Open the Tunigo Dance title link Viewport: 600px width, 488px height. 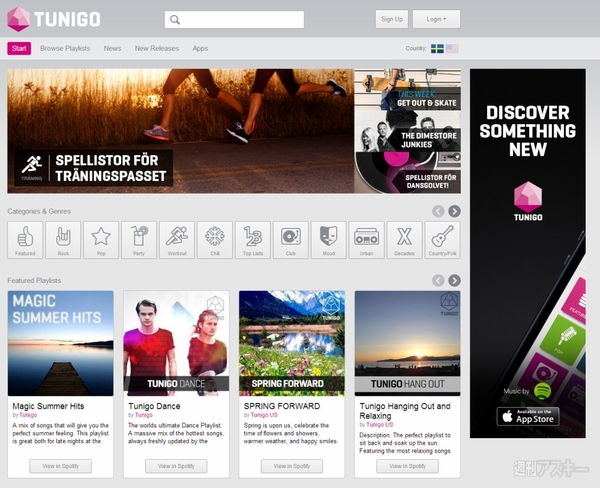(x=154, y=406)
